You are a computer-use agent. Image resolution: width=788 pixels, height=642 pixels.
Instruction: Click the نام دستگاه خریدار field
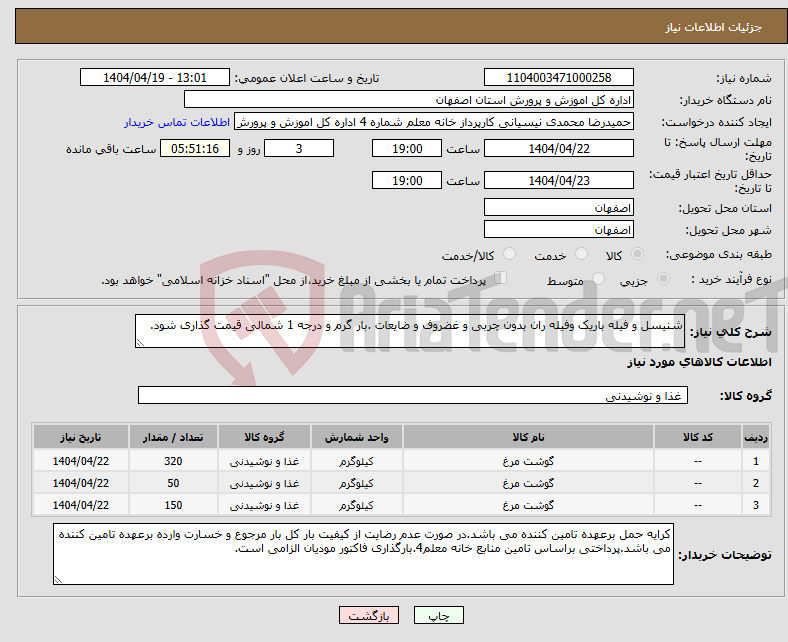[x=409, y=100]
